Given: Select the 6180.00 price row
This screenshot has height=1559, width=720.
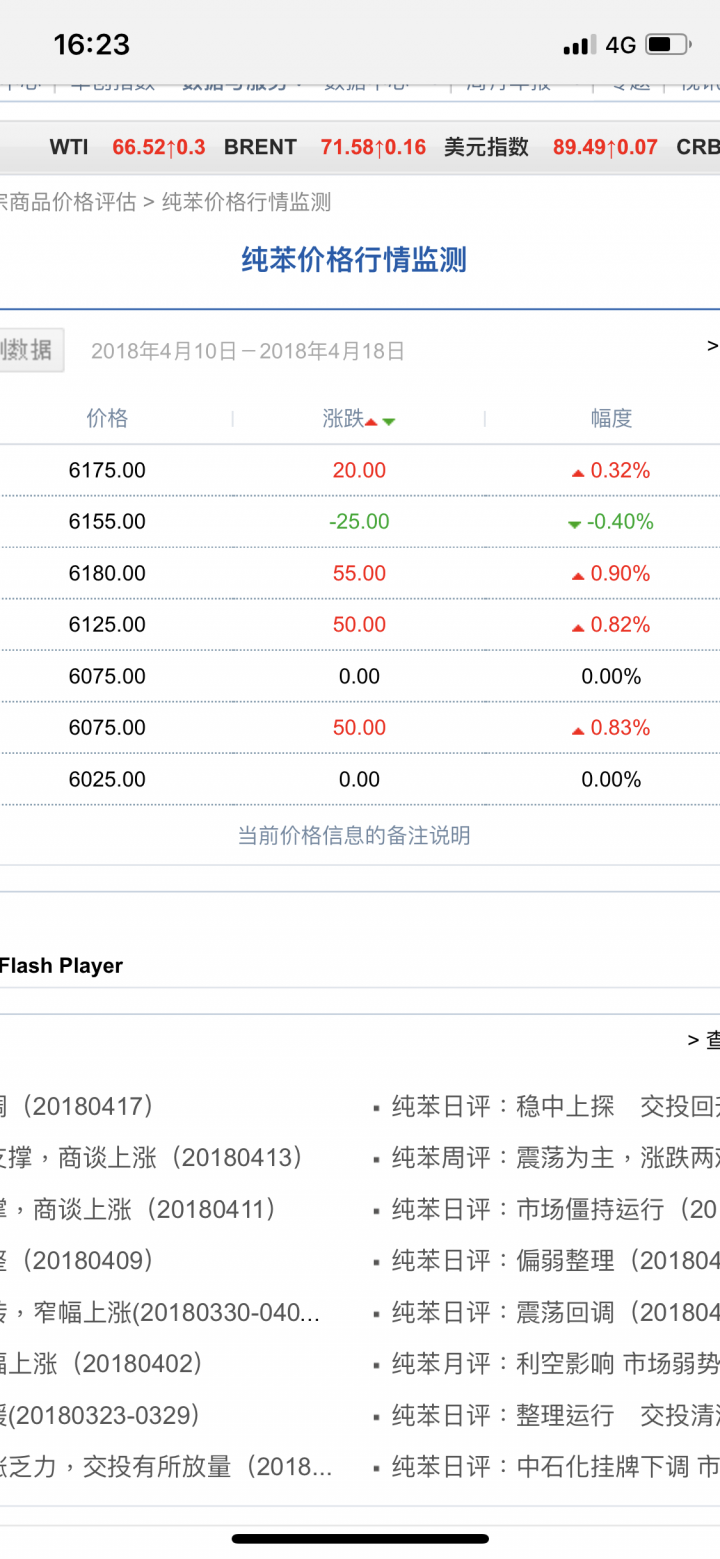Looking at the screenshot, I should [107, 574].
